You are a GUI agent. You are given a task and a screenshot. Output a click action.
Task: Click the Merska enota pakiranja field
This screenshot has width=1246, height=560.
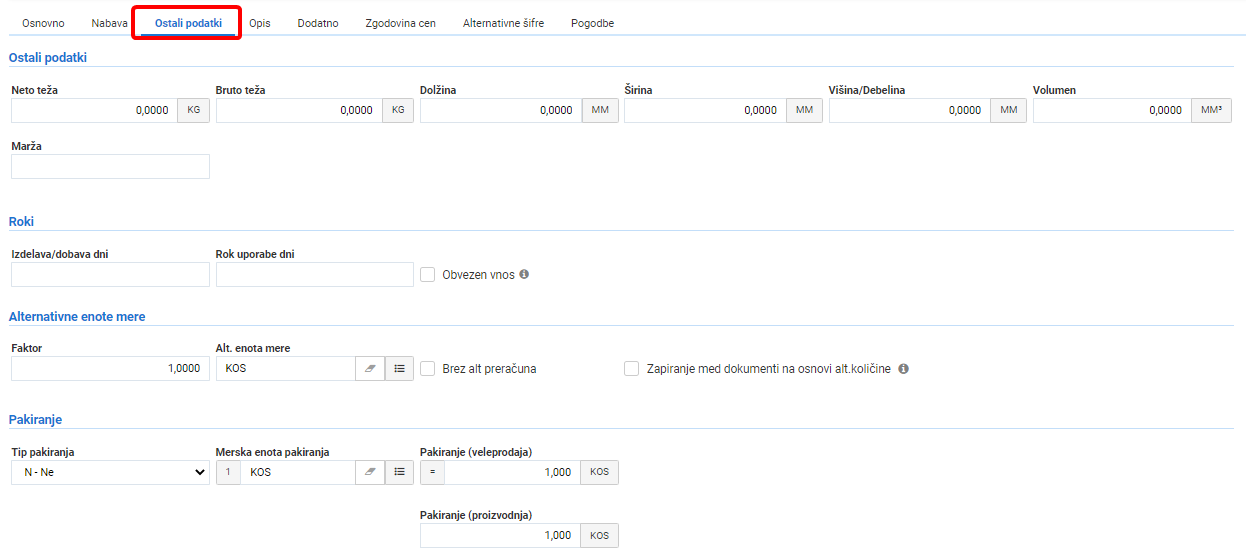pos(298,472)
